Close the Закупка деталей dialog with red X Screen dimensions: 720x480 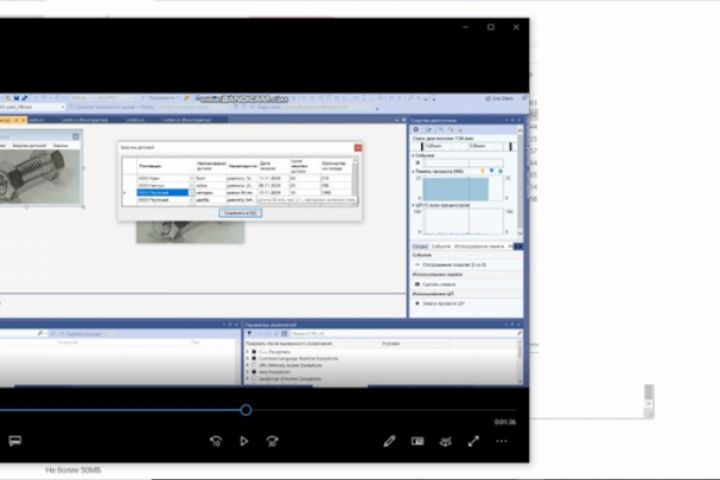coord(358,147)
